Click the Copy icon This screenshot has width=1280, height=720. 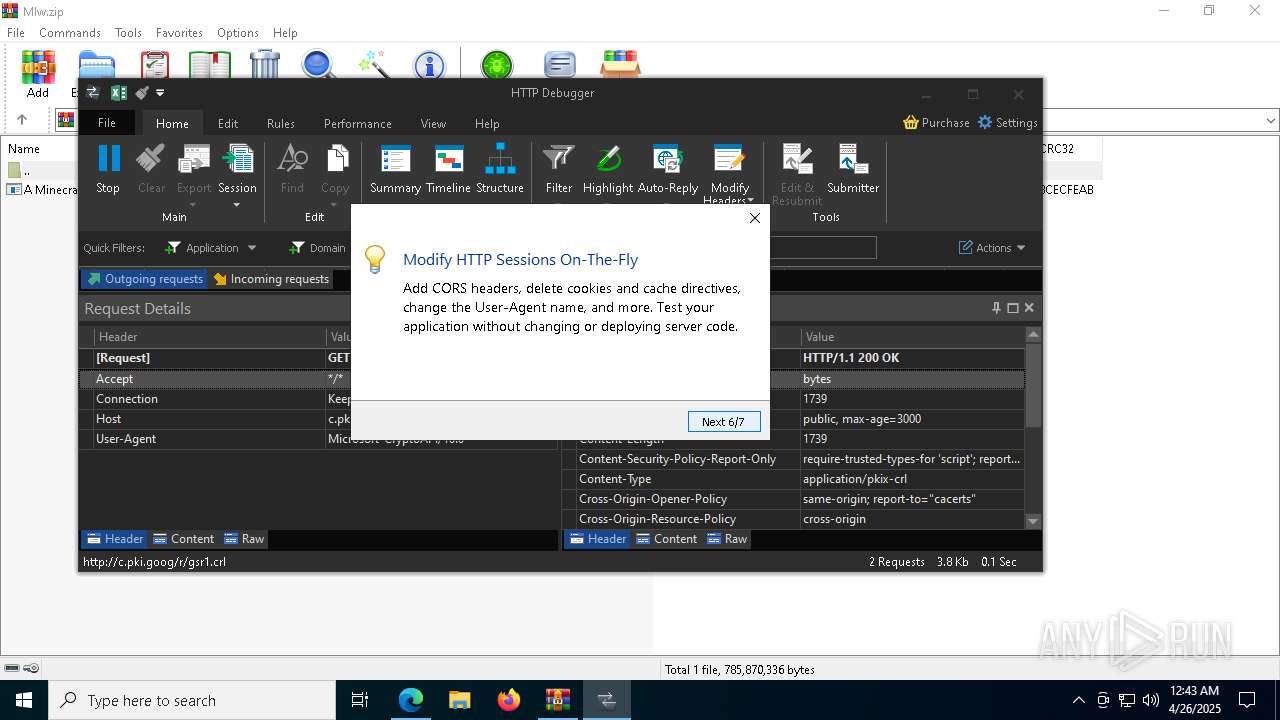[335, 159]
